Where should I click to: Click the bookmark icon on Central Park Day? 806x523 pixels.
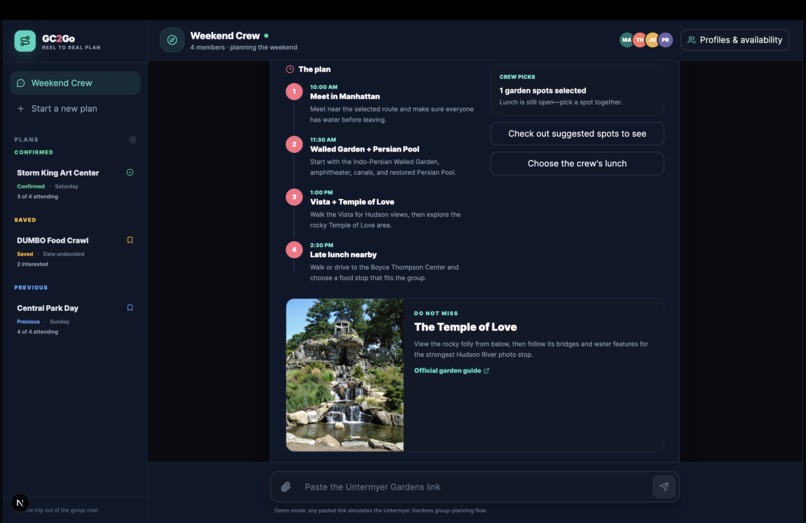pyautogui.click(x=130, y=308)
